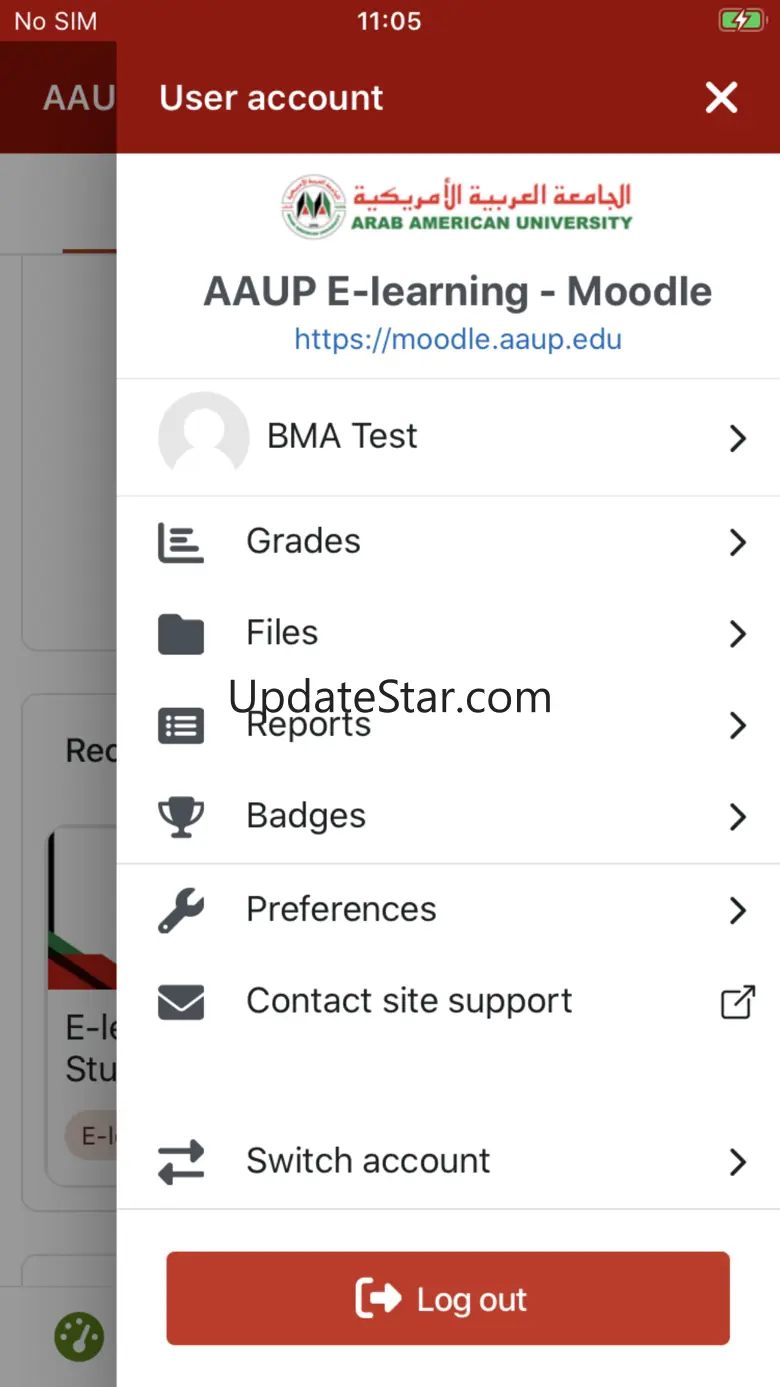This screenshot has height=1387, width=780.
Task: Expand the BMA Test profile chevron
Action: point(738,438)
